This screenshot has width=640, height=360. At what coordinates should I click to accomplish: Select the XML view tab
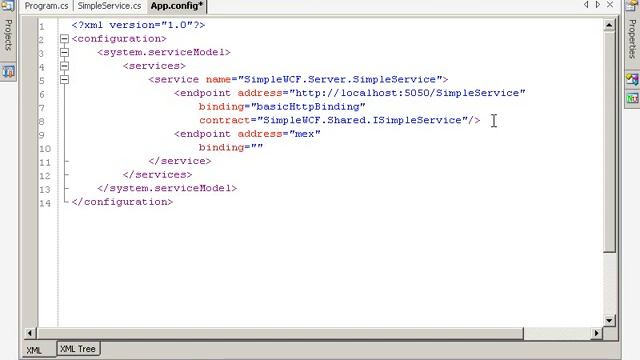34,350
